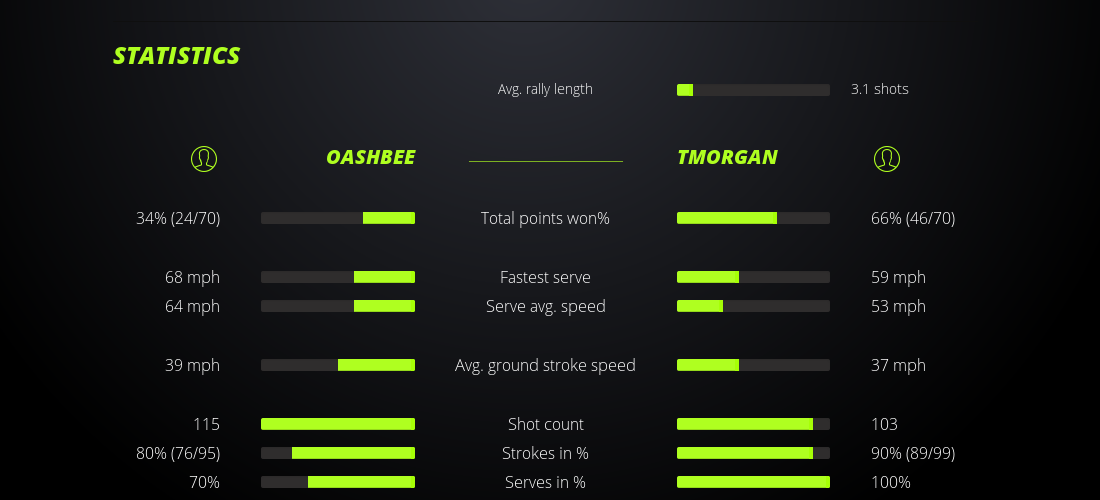Click OASHBEE's Fastest serve bar
This screenshot has width=1100, height=500.
(x=338, y=277)
